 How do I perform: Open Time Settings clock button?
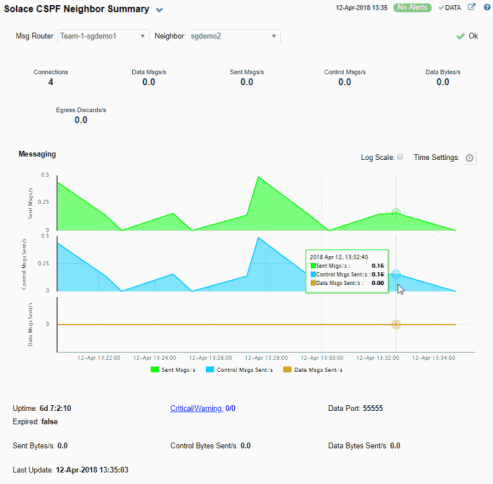pyautogui.click(x=469, y=158)
